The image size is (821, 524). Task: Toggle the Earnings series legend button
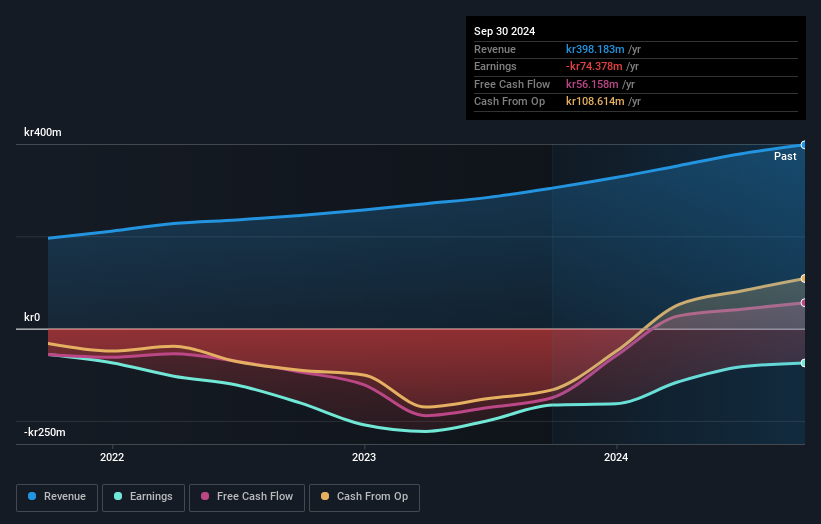pos(143,497)
